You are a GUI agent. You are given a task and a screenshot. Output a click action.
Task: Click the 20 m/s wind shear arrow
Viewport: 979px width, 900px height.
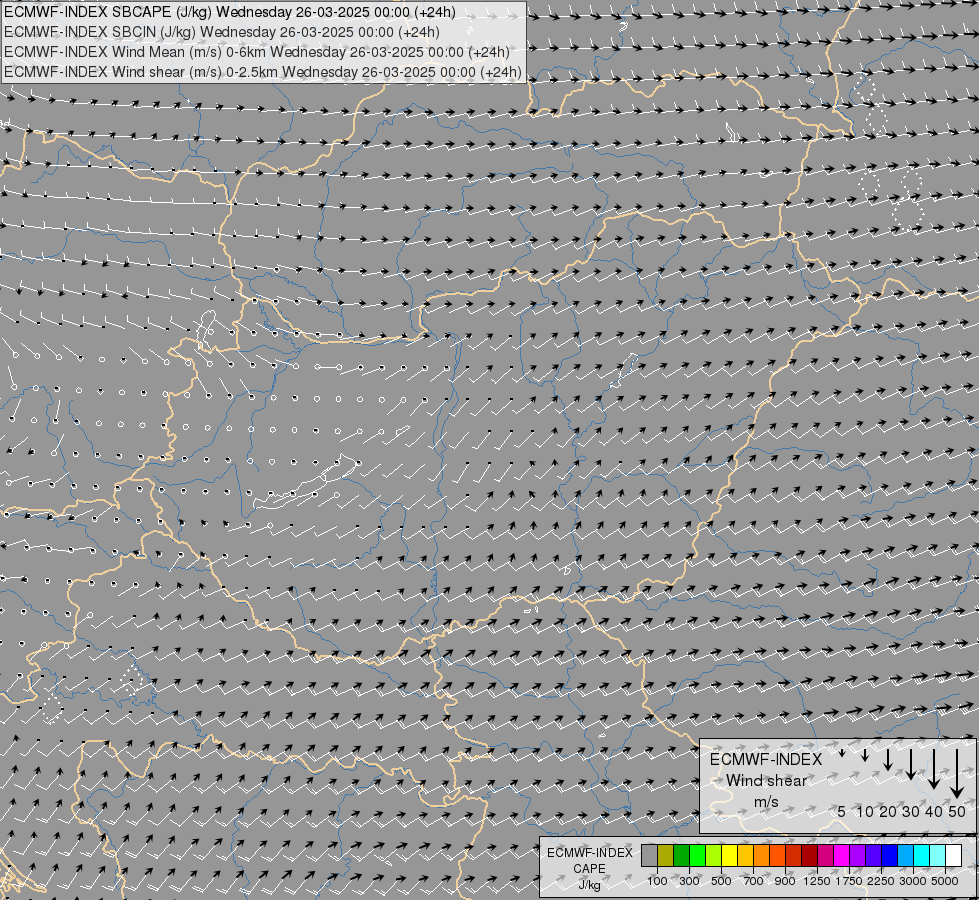coord(888,760)
